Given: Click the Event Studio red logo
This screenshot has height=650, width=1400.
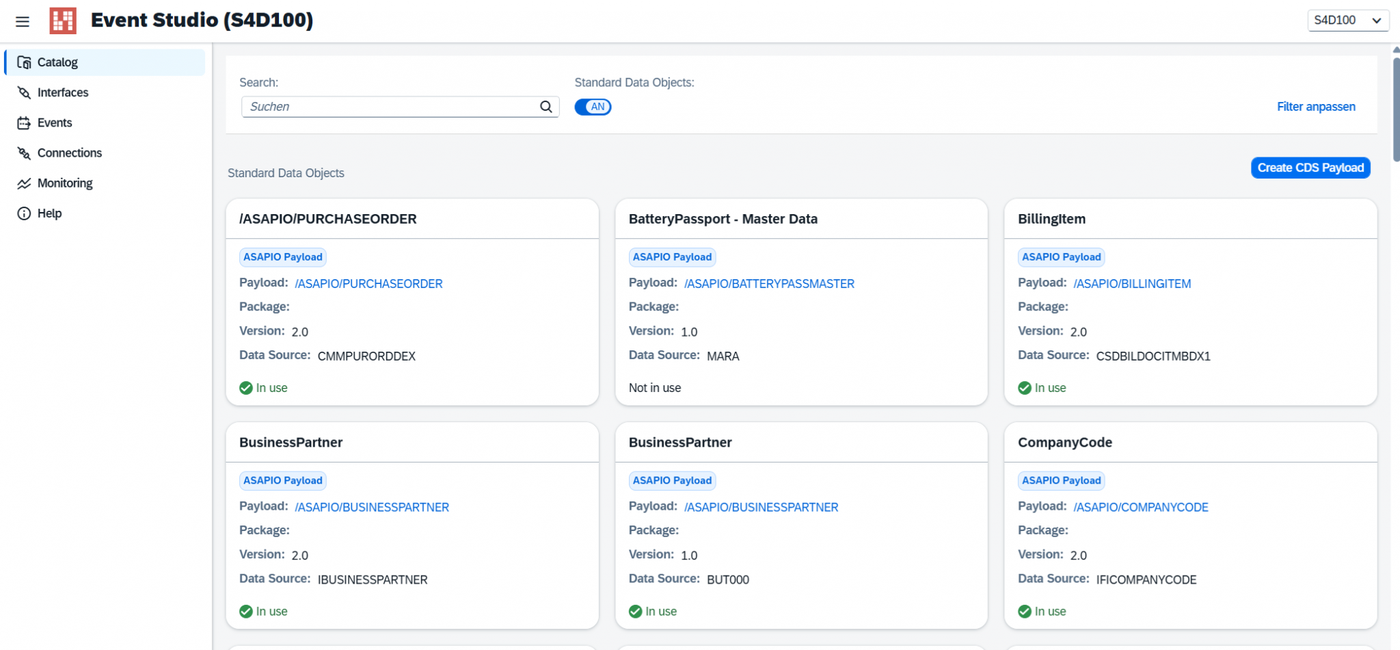Looking at the screenshot, I should pos(63,20).
